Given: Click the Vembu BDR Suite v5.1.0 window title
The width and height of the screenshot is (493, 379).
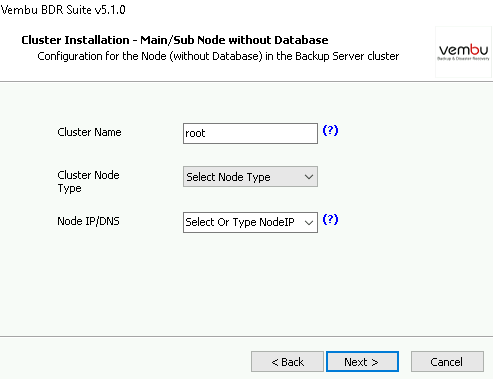Looking at the screenshot, I should [x=63, y=10].
